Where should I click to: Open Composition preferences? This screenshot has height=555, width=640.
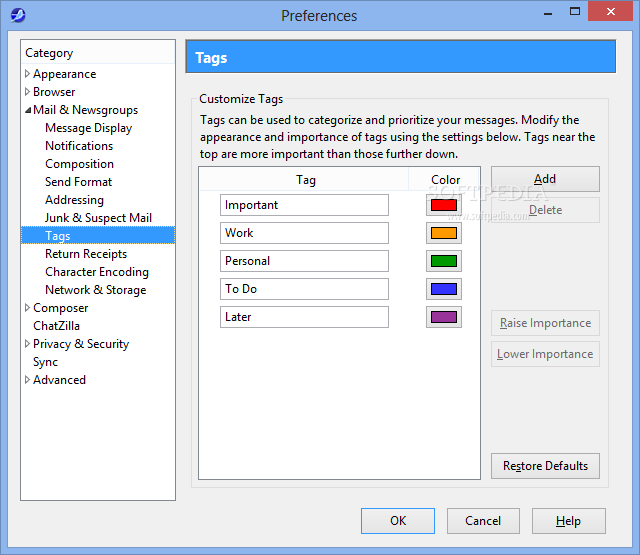tap(79, 164)
